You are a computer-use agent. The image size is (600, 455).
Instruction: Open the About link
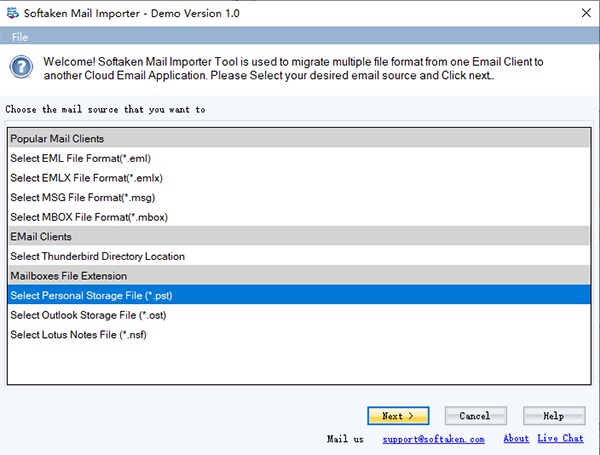516,439
